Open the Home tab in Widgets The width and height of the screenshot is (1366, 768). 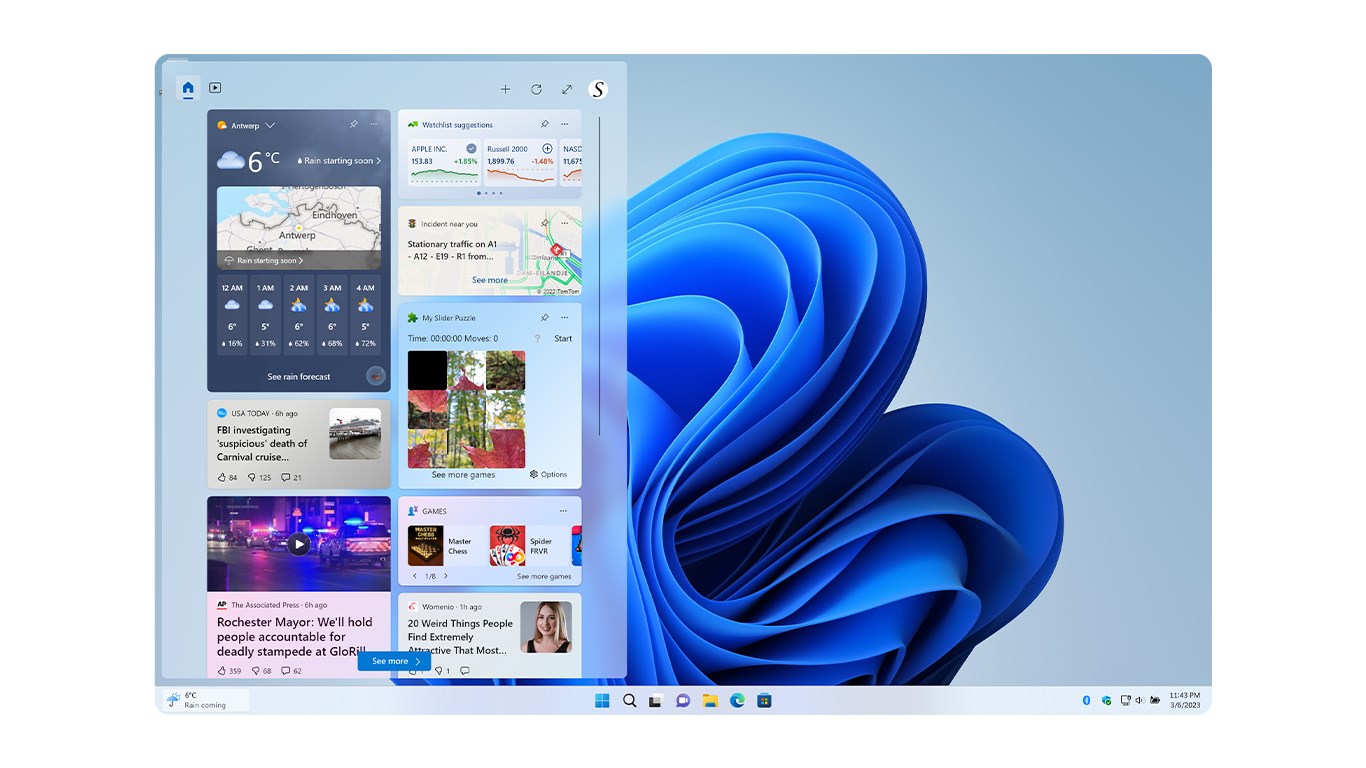pos(188,88)
